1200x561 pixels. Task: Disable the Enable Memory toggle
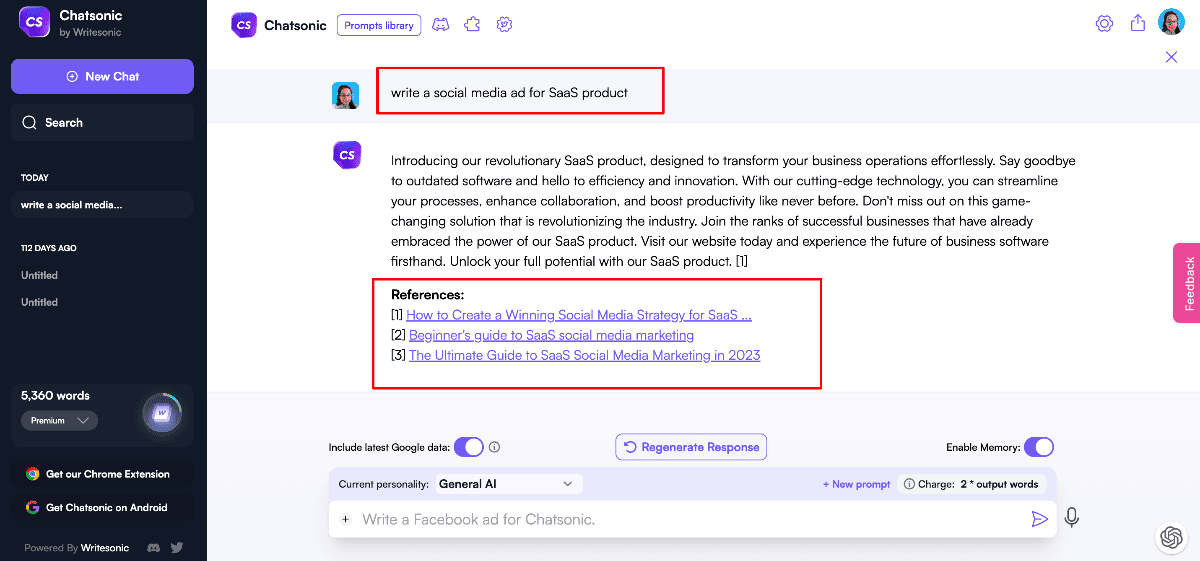point(1038,447)
